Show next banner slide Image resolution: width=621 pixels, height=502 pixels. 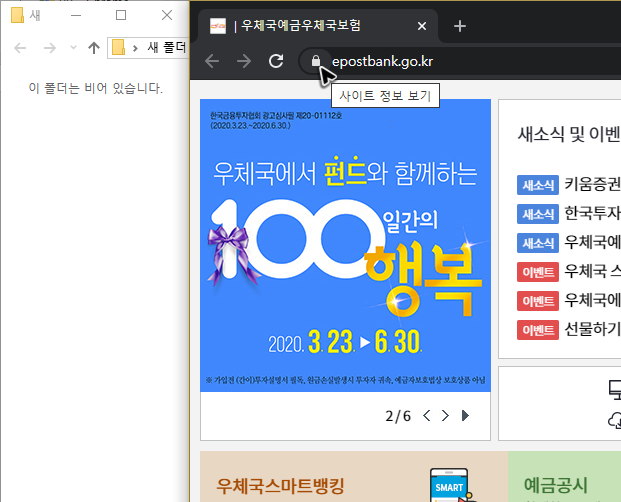[445, 416]
